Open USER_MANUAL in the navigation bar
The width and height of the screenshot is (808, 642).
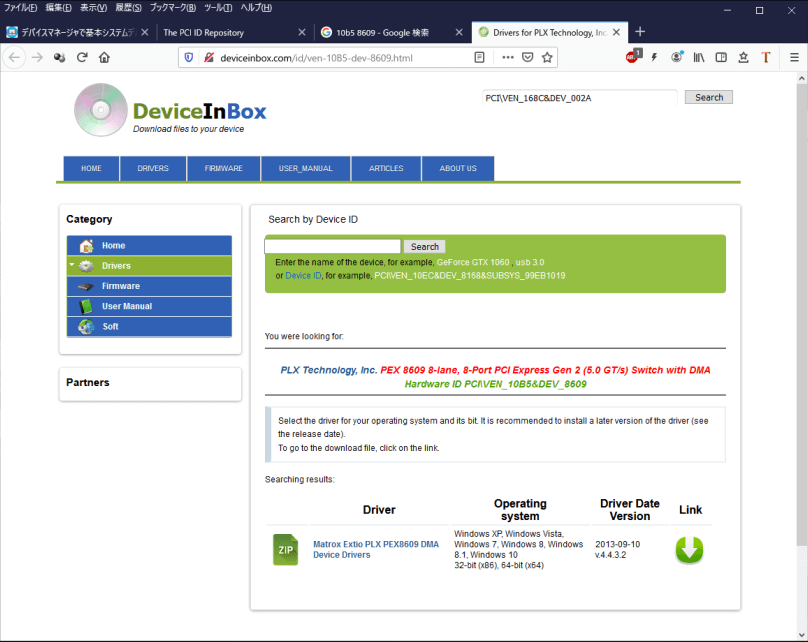coord(306,168)
